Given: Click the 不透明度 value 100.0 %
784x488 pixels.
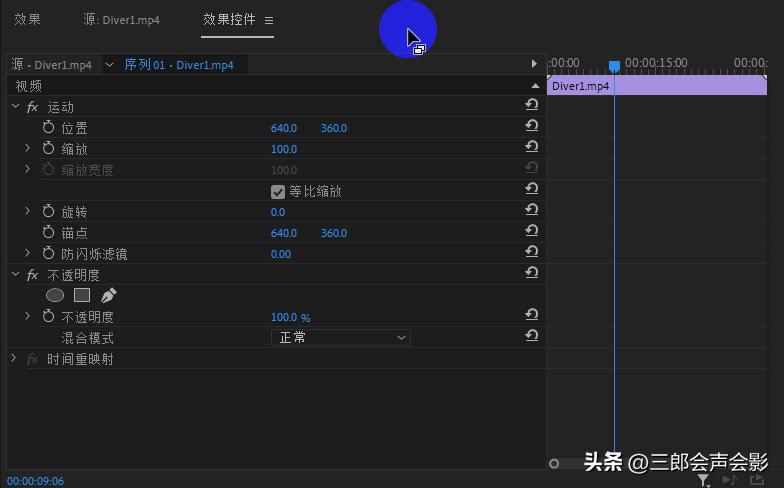Looking at the screenshot, I should [290, 318].
